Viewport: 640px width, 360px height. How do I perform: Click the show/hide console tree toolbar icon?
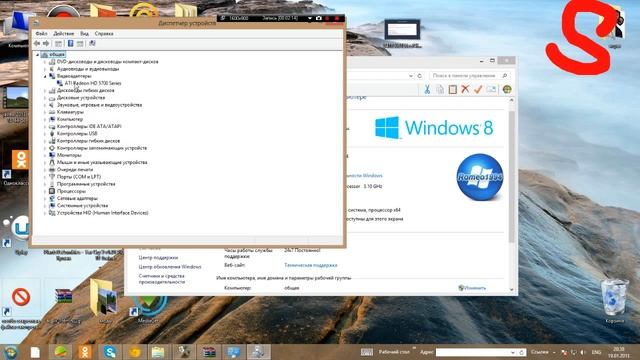[58, 43]
